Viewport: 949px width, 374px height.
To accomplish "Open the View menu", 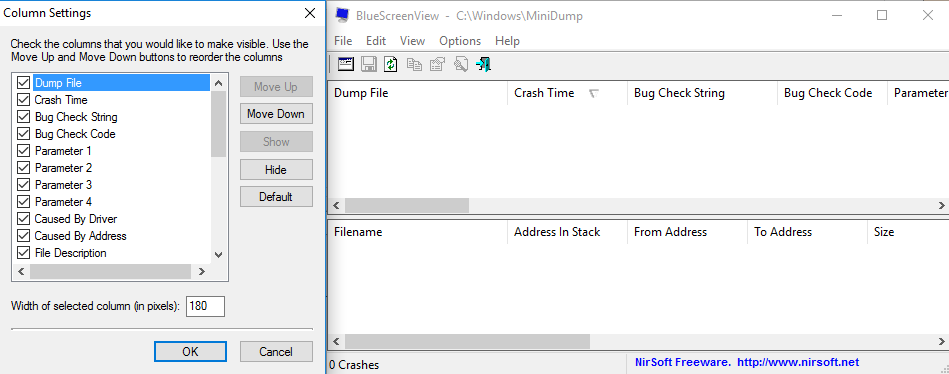I will point(412,41).
